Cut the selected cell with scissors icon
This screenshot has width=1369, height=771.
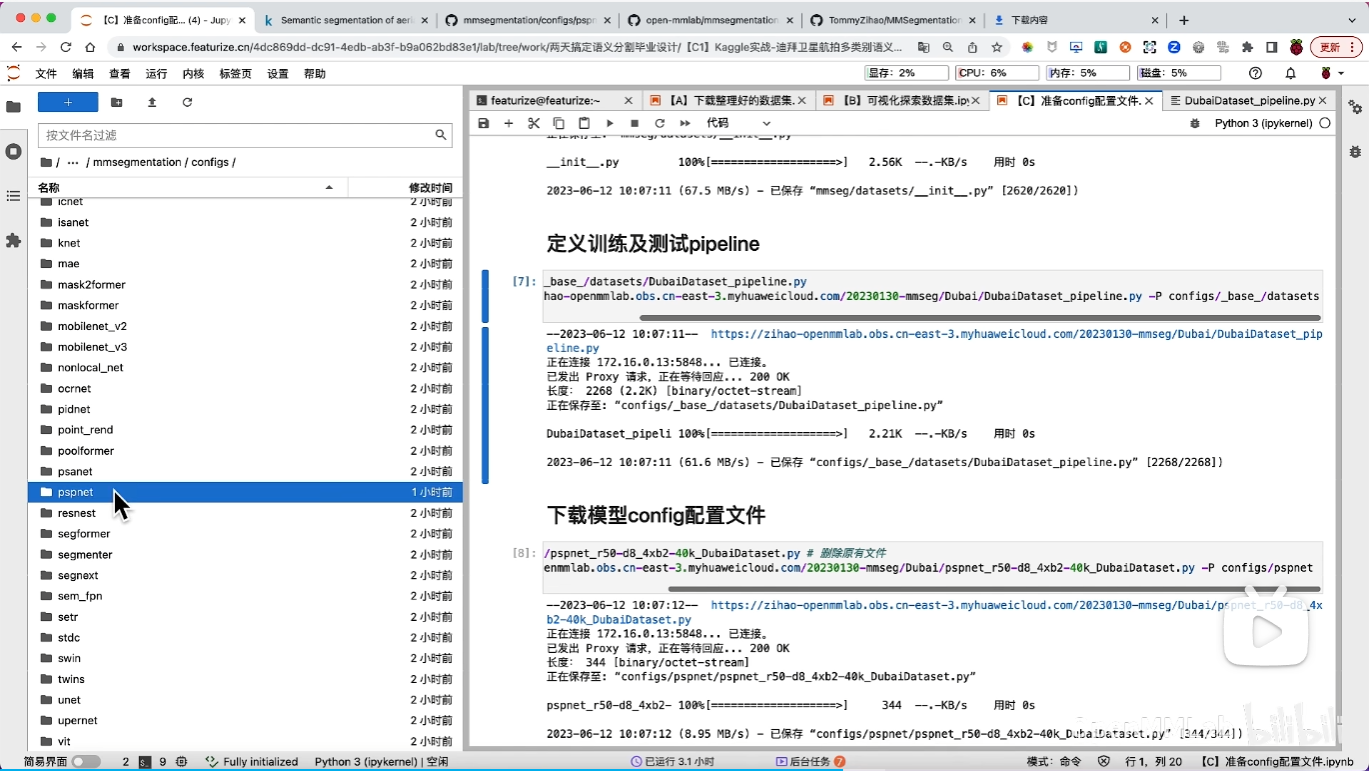(533, 123)
